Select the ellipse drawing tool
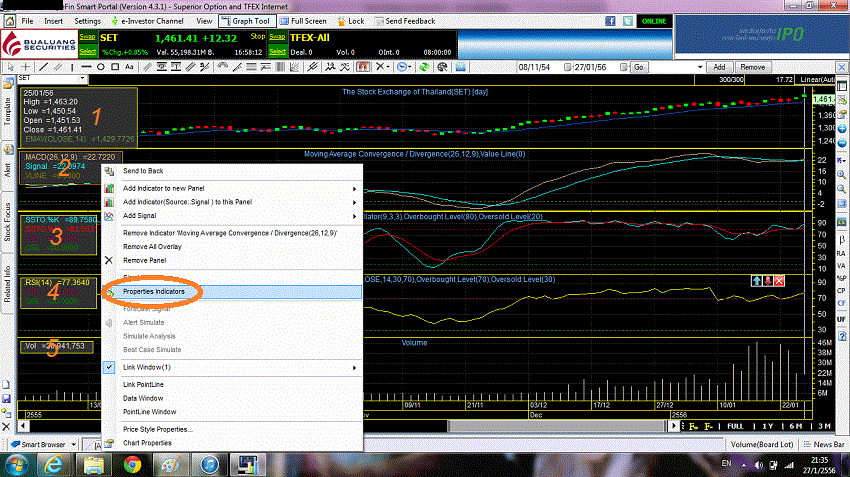This screenshot has width=850, height=477. 101,67
